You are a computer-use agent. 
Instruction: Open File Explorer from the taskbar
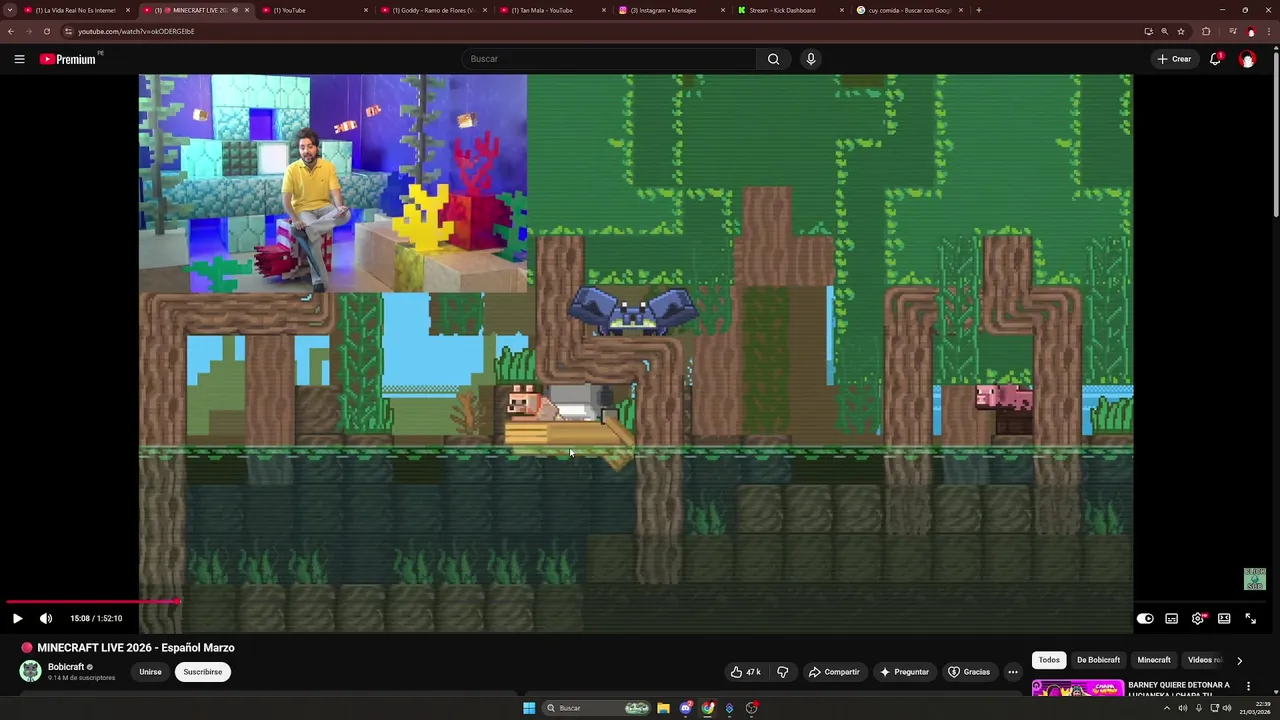(663, 708)
